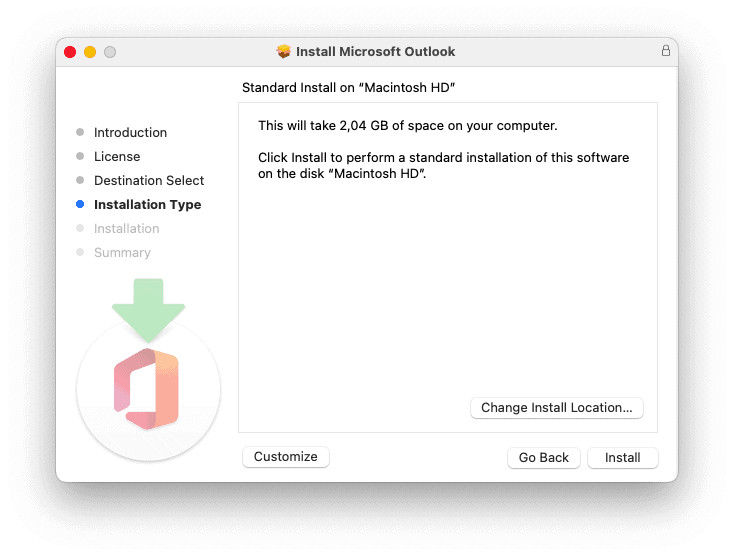Select the License step

pyautogui.click(x=117, y=156)
